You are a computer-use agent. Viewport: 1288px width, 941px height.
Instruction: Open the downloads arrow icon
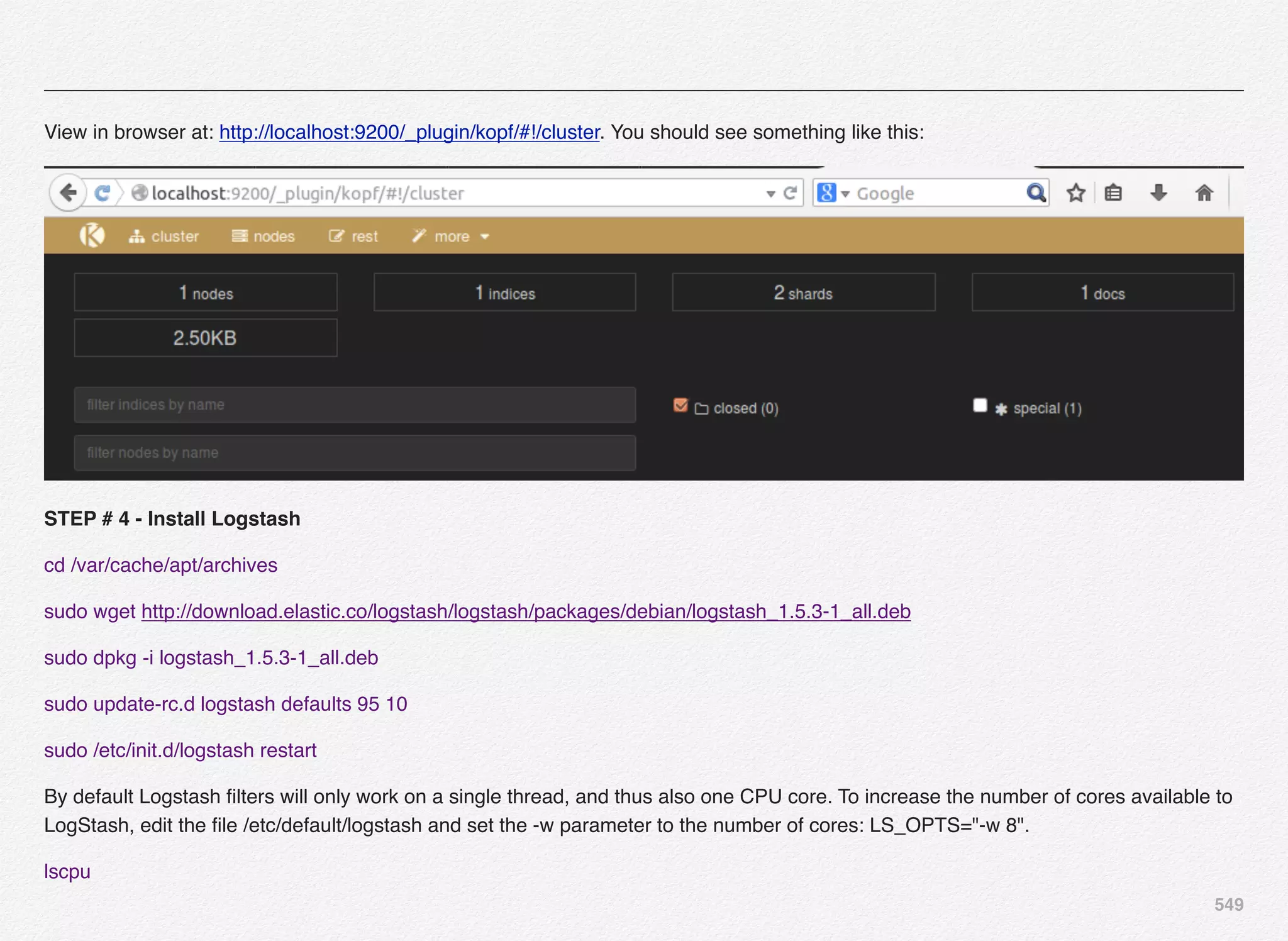coord(1158,192)
